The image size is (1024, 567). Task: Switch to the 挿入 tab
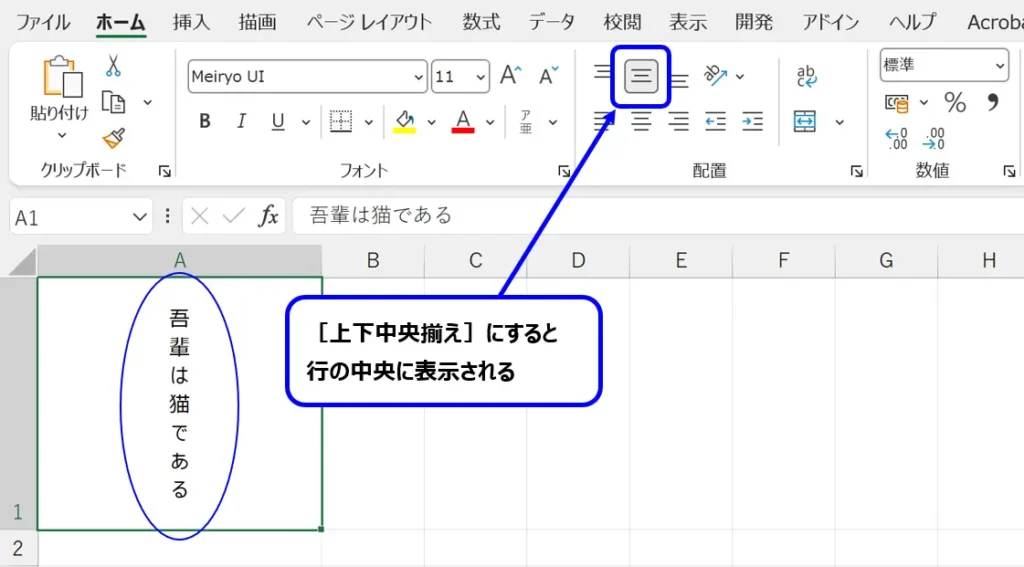click(191, 22)
